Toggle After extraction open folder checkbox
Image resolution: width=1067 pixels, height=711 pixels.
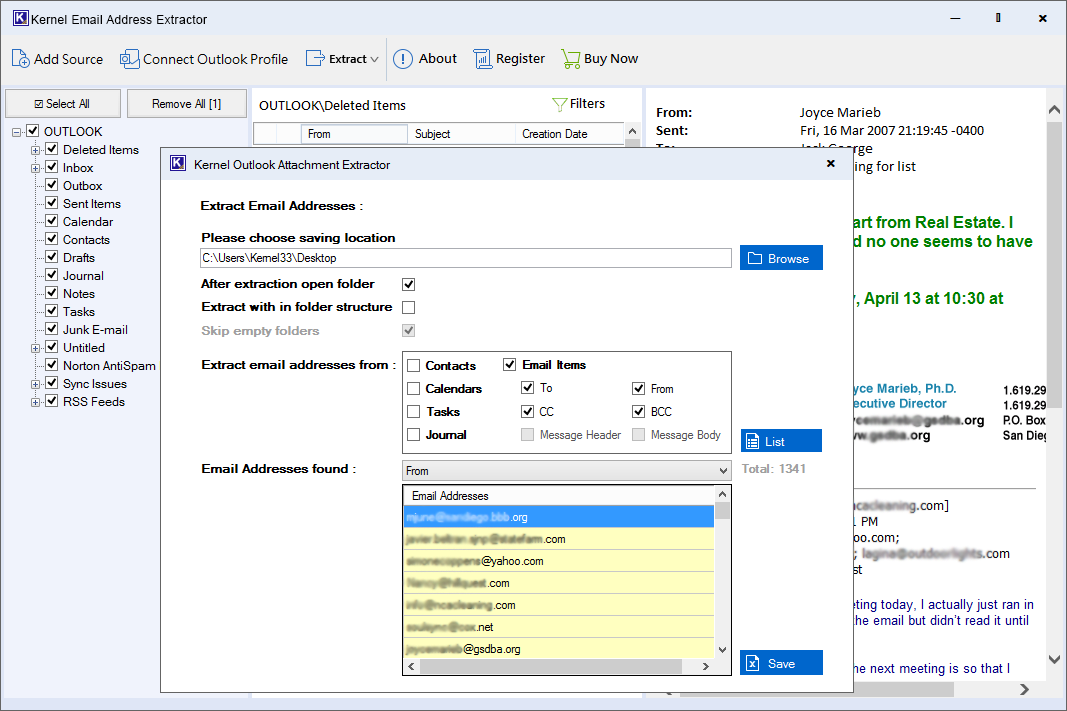(x=408, y=284)
